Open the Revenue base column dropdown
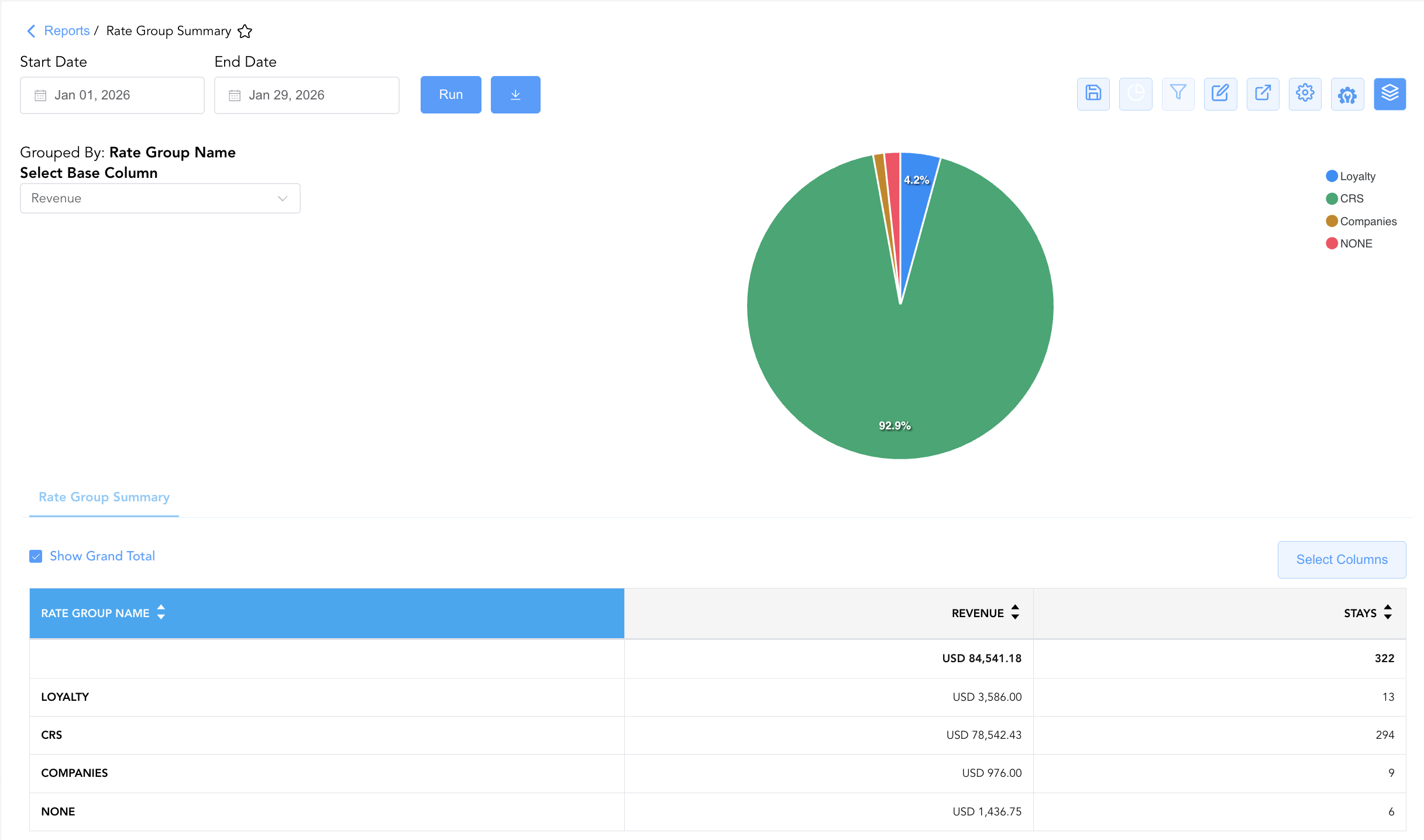Screen dimensions: 1424x840 [x=160, y=198]
